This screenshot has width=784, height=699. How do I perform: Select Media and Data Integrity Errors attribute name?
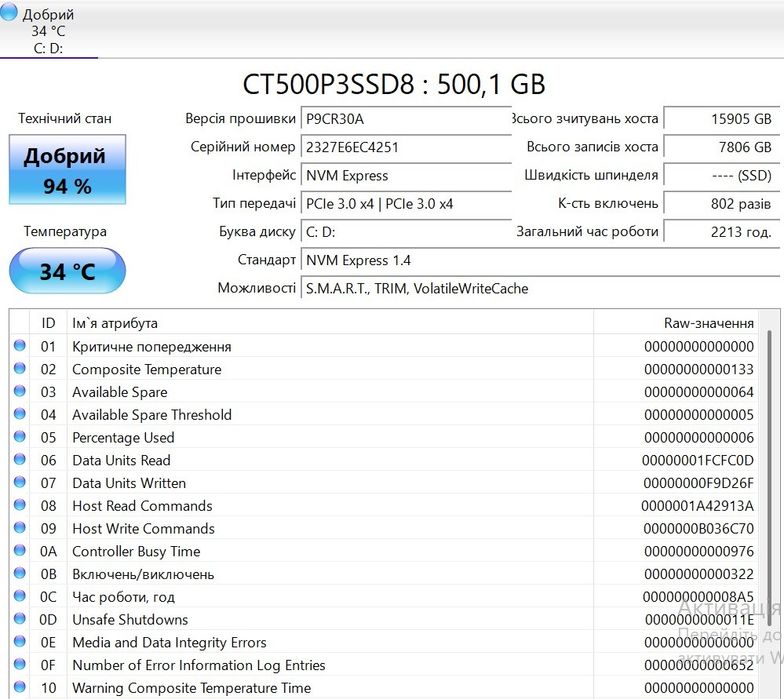169,643
